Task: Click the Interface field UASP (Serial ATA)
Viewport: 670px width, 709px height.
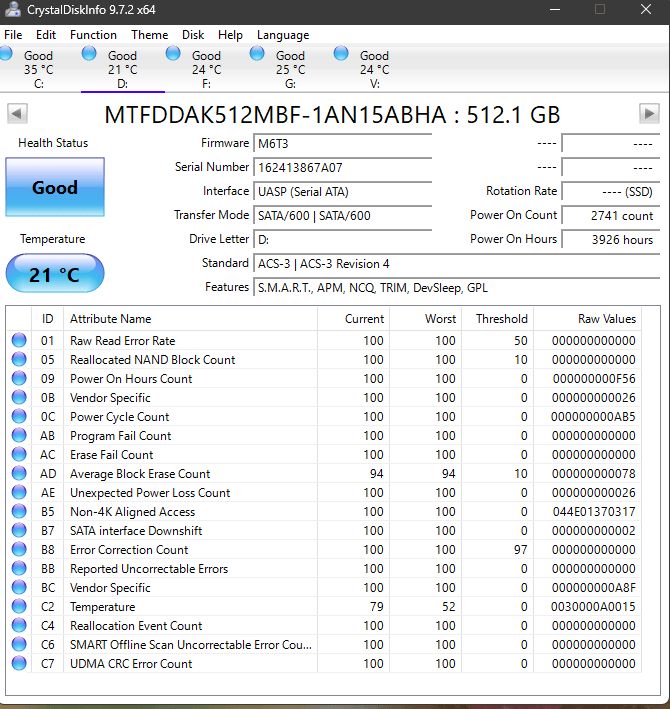Action: (x=342, y=192)
